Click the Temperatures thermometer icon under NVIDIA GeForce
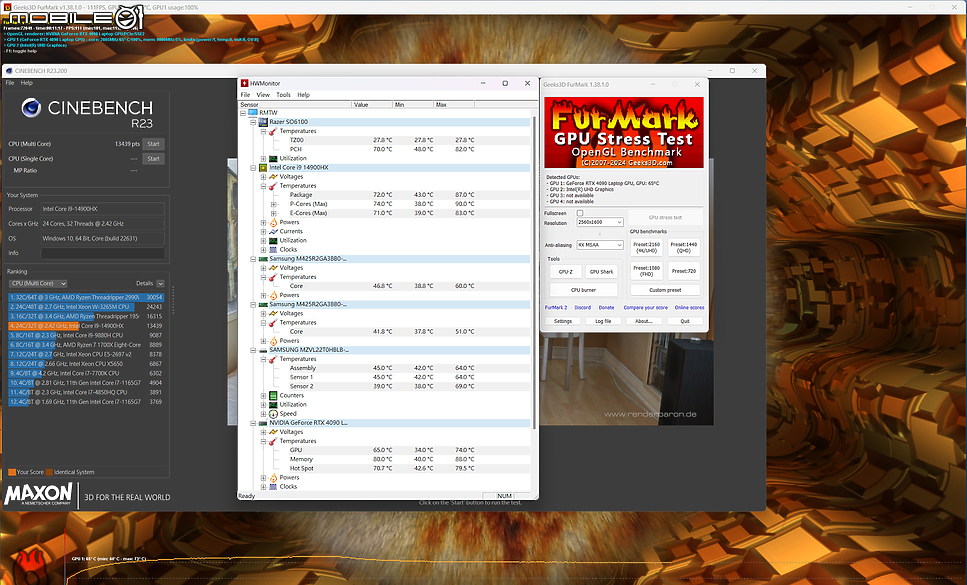The image size is (967, 585). (x=273, y=441)
